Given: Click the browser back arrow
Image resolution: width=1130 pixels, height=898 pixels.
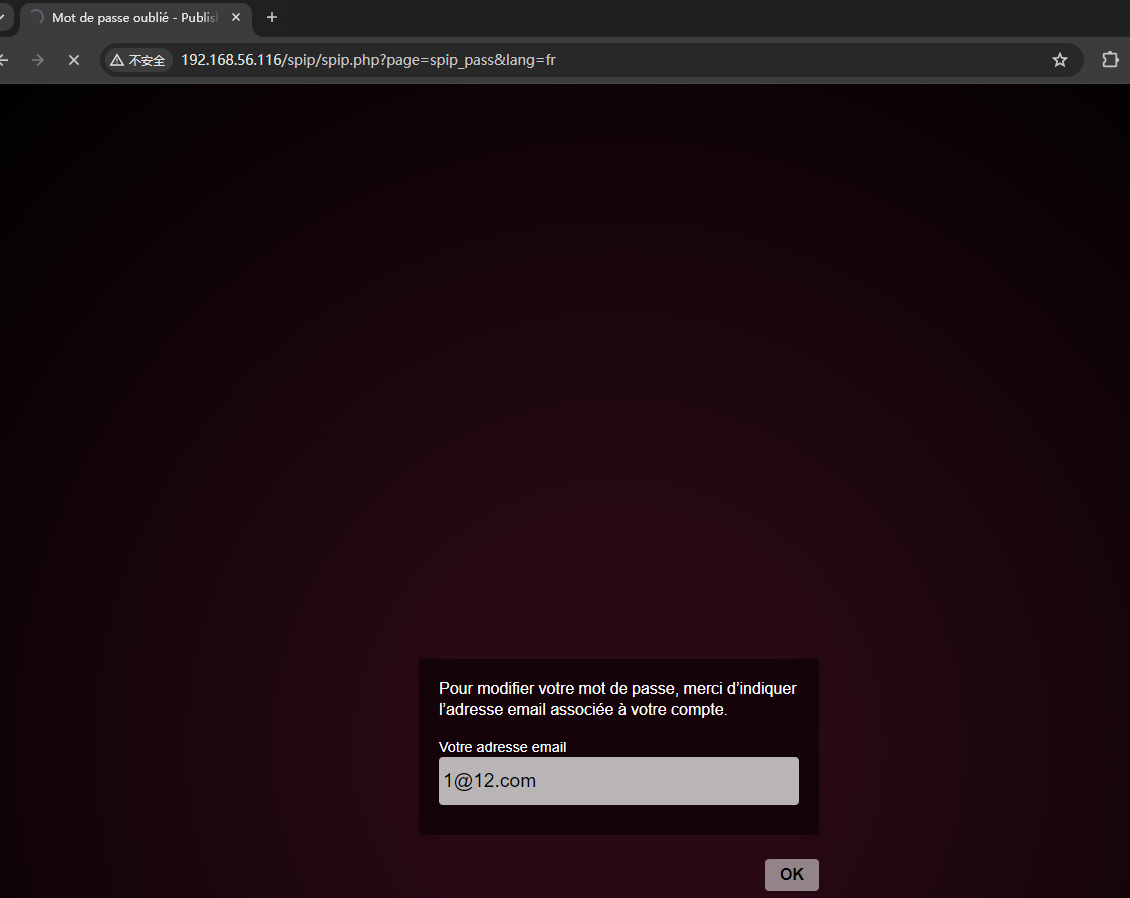Looking at the screenshot, I should coord(4,60).
